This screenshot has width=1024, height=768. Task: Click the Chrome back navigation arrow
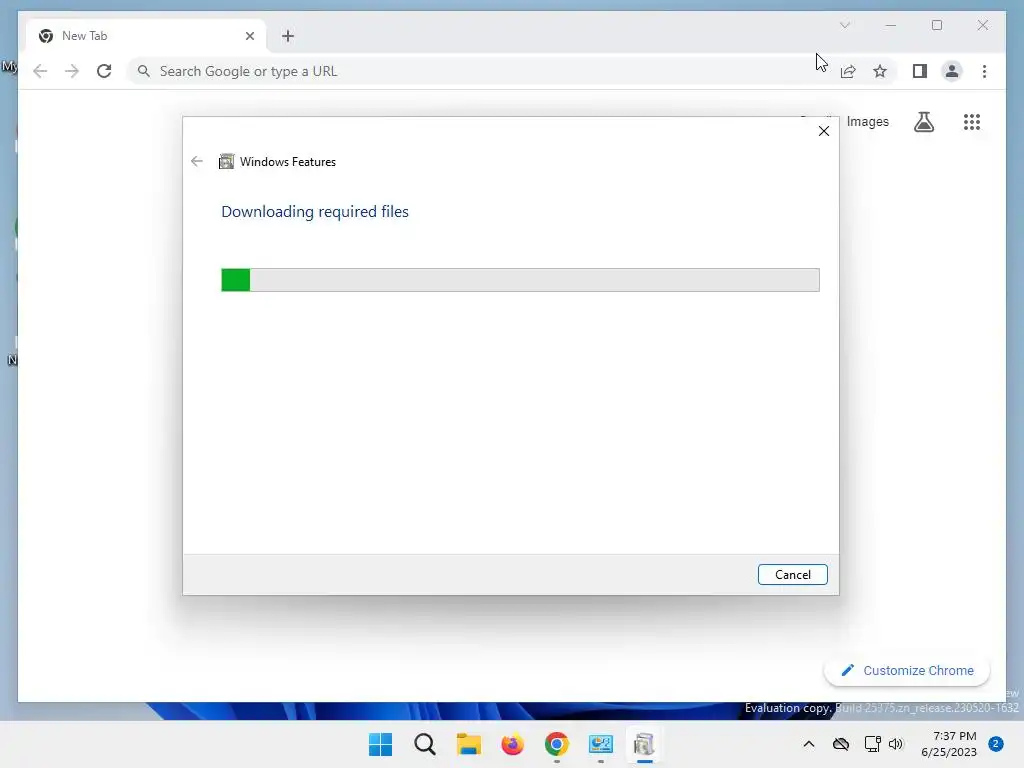(40, 71)
